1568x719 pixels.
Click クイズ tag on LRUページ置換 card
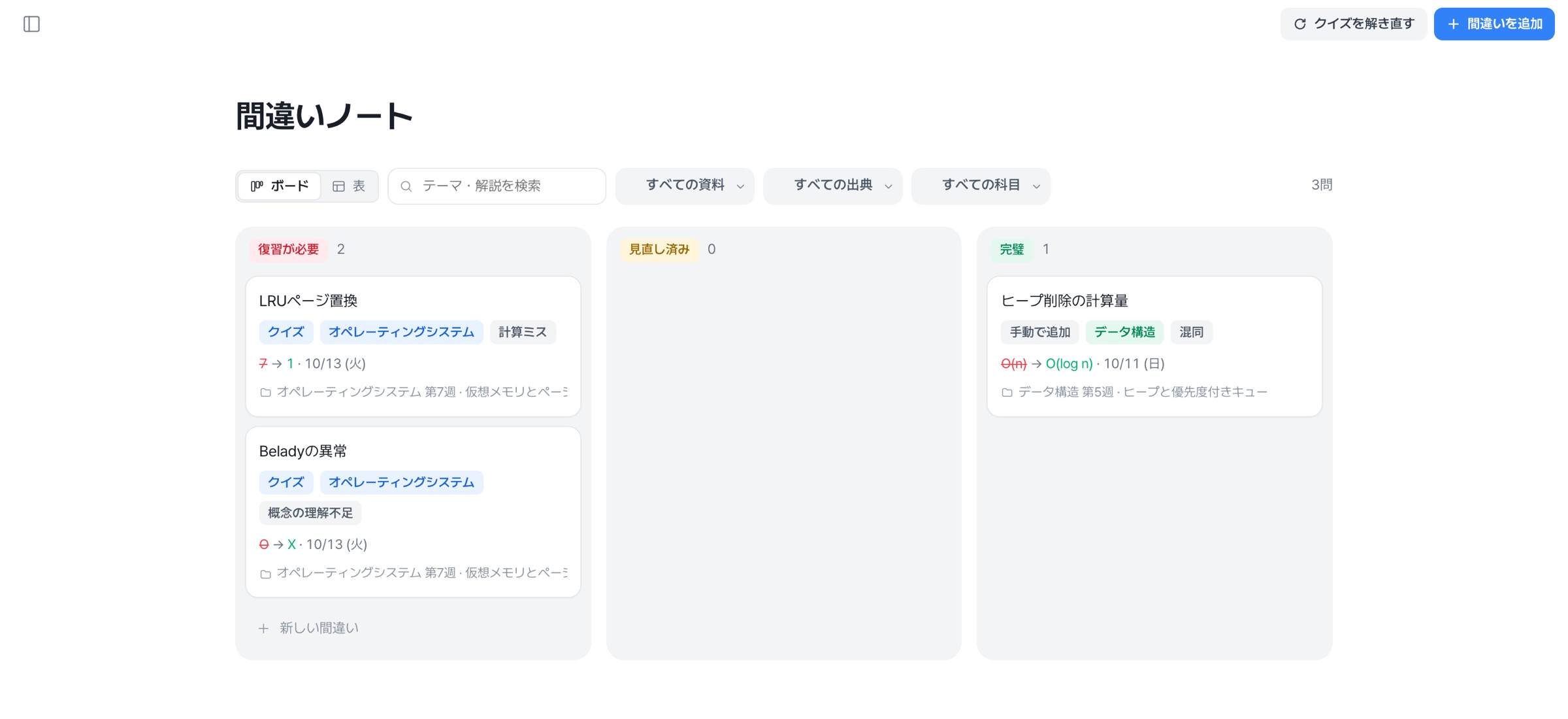[x=286, y=332]
